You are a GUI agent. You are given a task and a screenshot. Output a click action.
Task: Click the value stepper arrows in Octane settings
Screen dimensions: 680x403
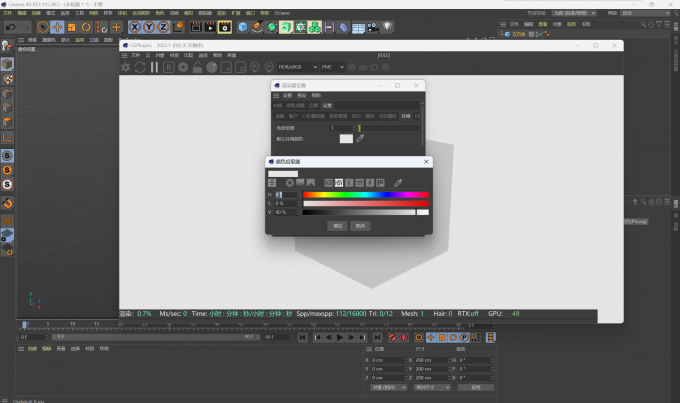(354, 128)
